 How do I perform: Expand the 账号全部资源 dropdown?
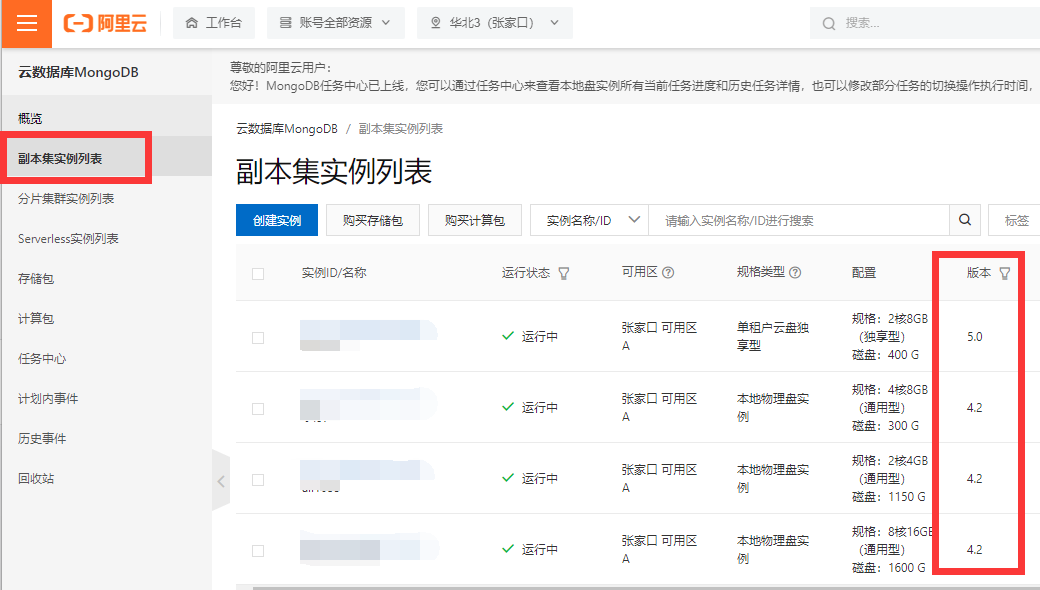pyautogui.click(x=335, y=23)
